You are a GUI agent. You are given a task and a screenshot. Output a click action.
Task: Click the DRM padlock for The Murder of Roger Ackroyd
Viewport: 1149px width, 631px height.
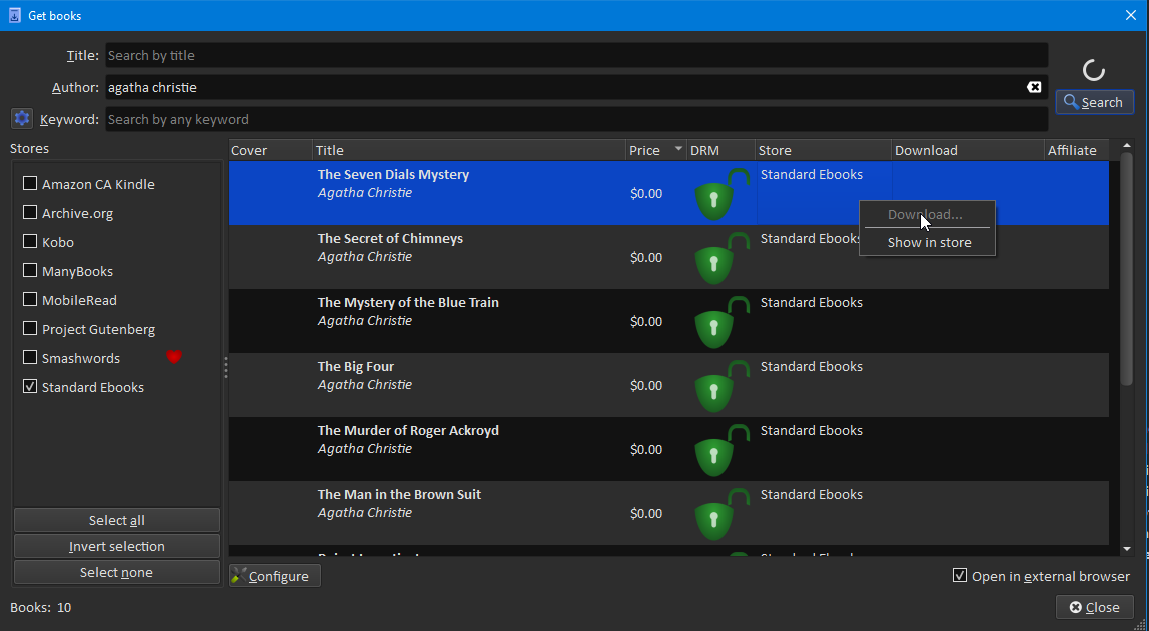[722, 449]
